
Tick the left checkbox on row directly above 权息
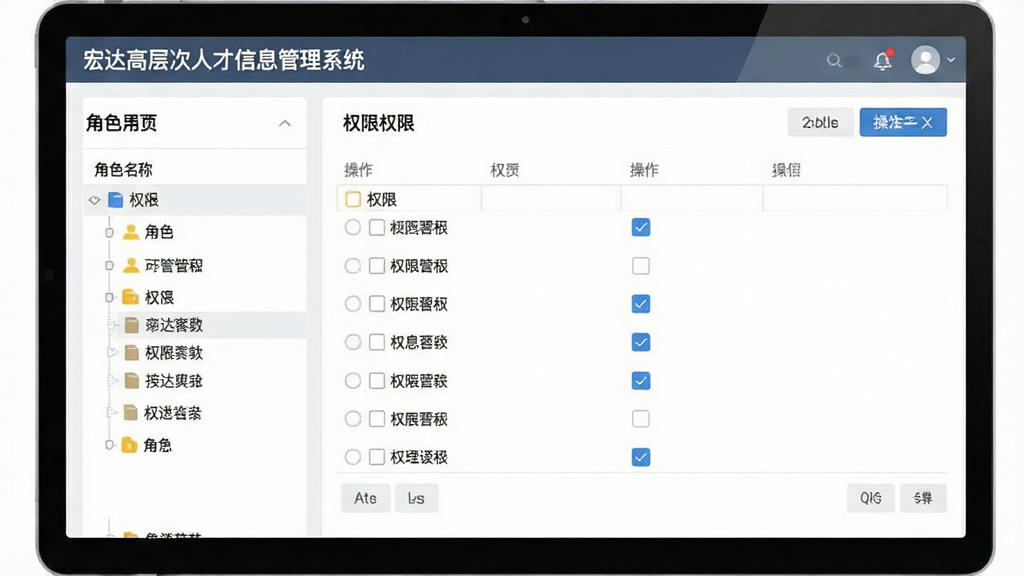coord(377,304)
